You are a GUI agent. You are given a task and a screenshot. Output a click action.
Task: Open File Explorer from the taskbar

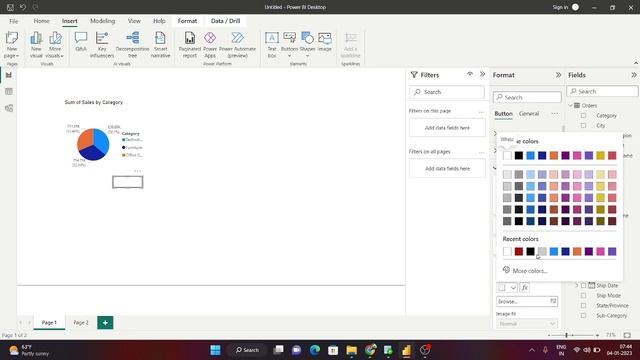[x=351, y=350]
